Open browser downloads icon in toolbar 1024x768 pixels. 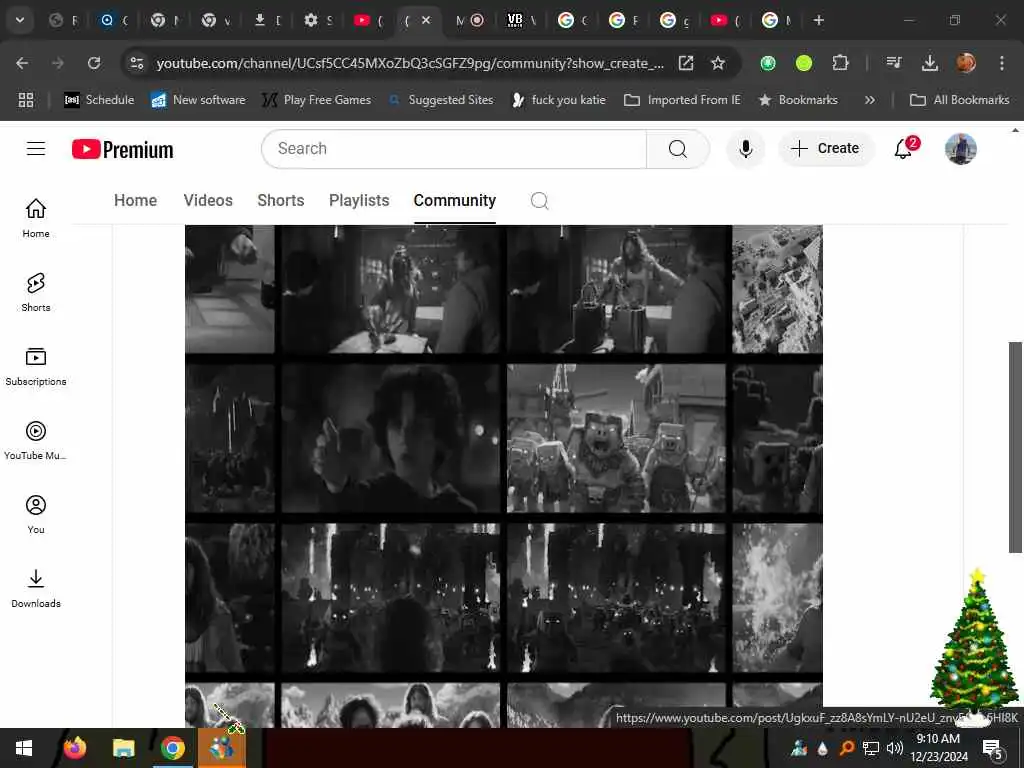click(x=929, y=63)
